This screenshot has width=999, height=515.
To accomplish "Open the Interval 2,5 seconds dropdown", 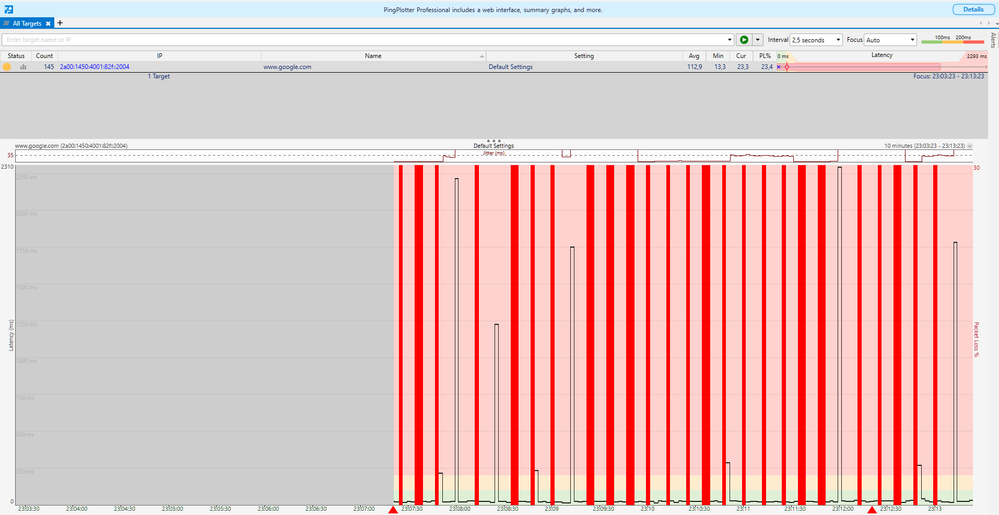I will (816, 40).
